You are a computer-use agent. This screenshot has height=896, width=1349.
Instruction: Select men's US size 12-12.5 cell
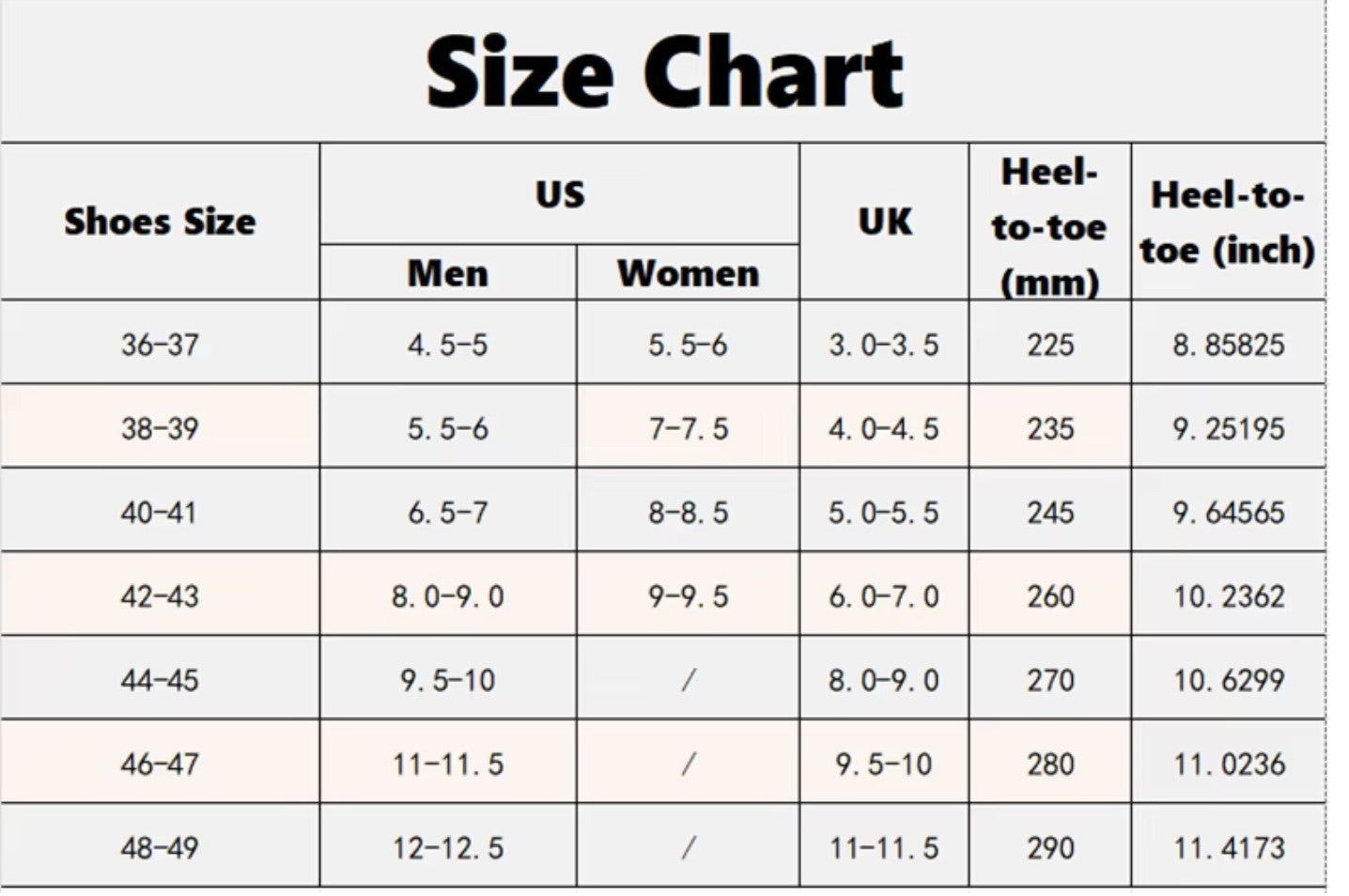(x=448, y=847)
